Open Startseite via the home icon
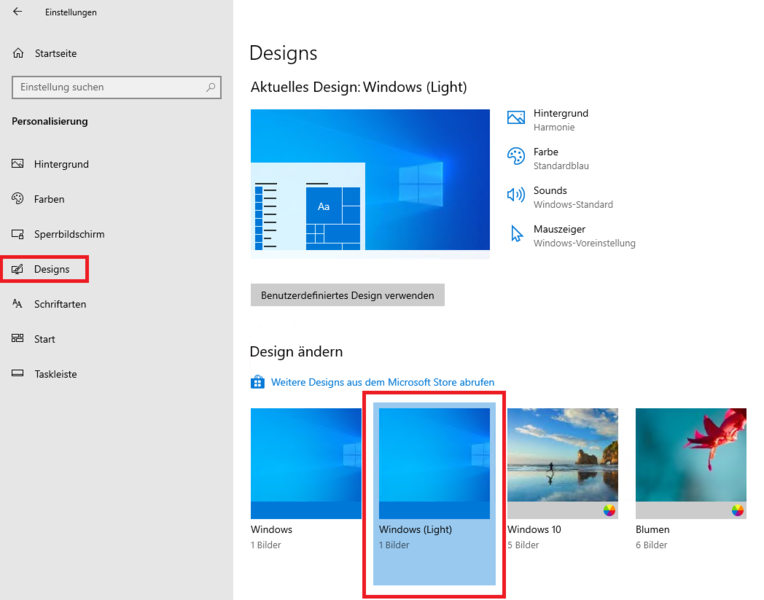 18,53
